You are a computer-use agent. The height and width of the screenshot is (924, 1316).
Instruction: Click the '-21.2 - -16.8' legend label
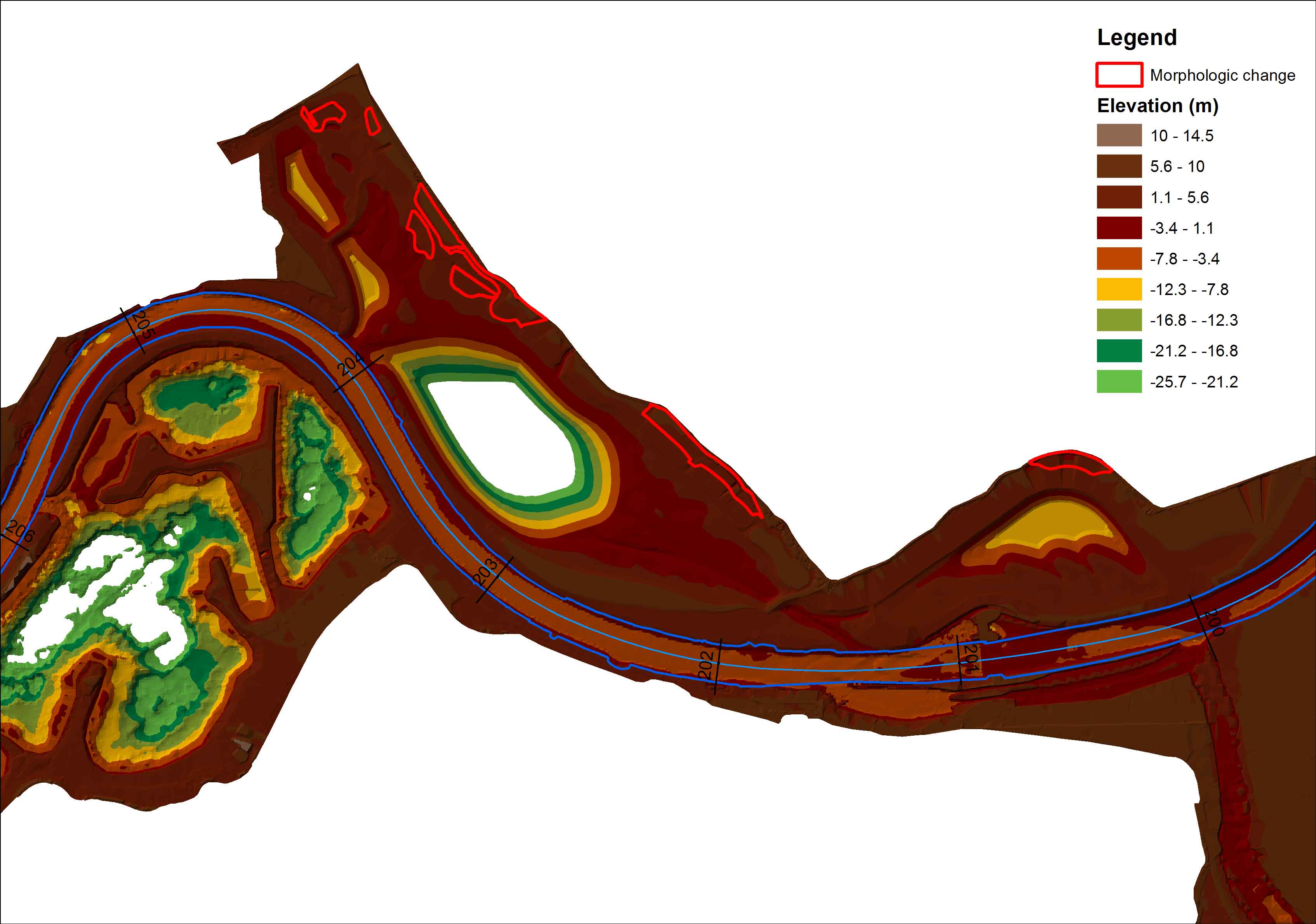click(1194, 351)
